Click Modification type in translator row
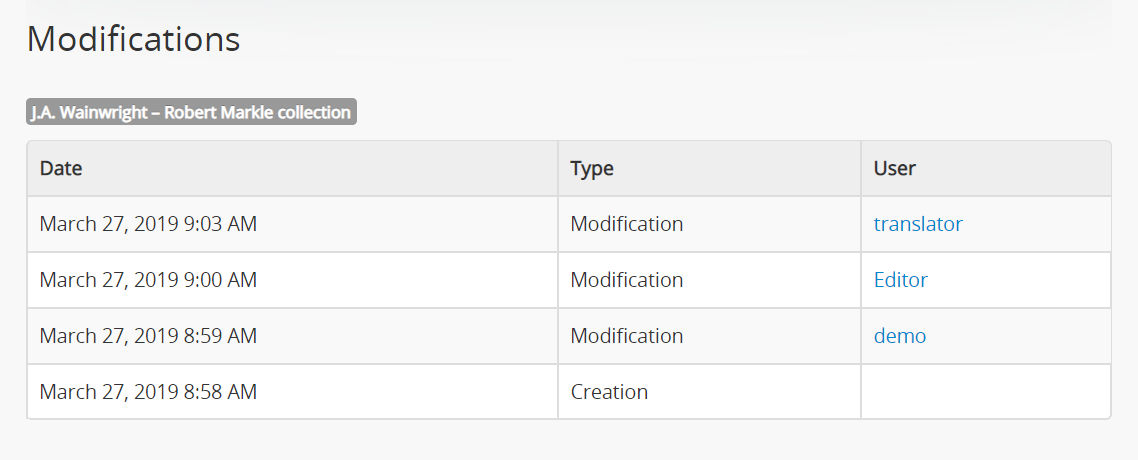 (x=627, y=224)
